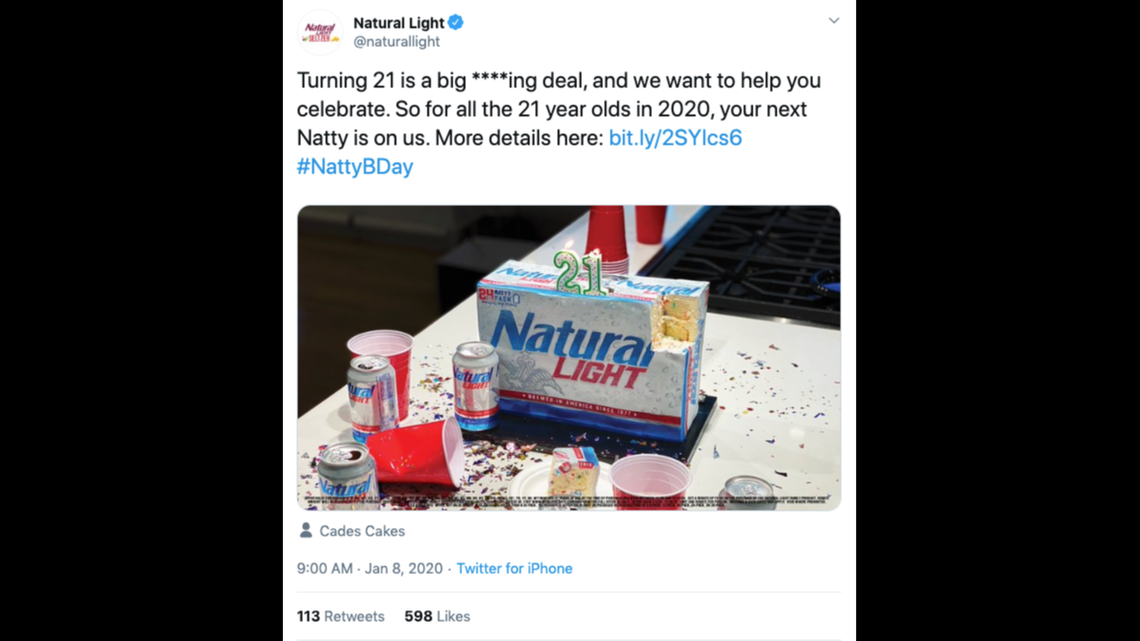Open the birthday cake tweet photo

(568, 356)
